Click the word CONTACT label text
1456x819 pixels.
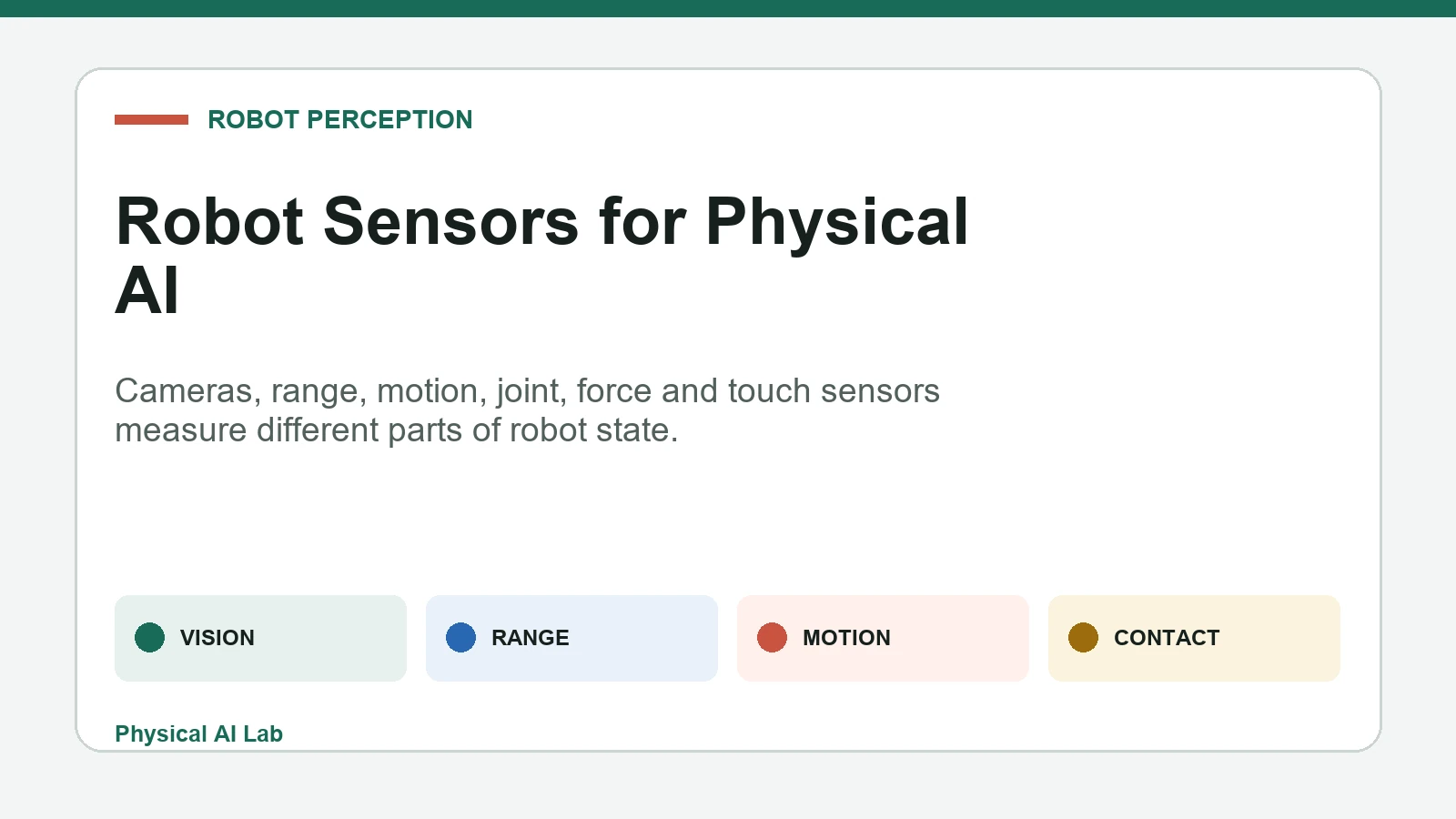click(x=1167, y=638)
